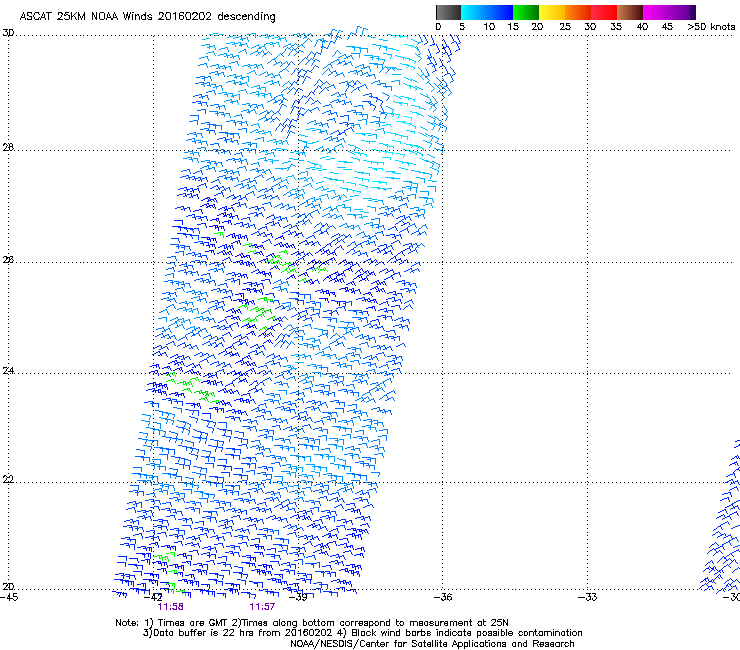This screenshot has height=650, width=740.
Task: Click the yellow 20-25 knots legend swatch
Action: (552, 12)
